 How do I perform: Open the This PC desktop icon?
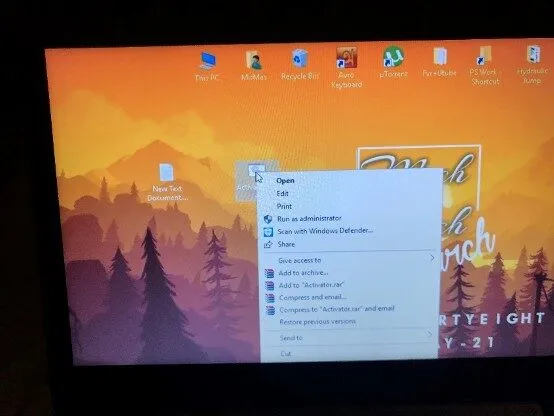pyautogui.click(x=207, y=67)
